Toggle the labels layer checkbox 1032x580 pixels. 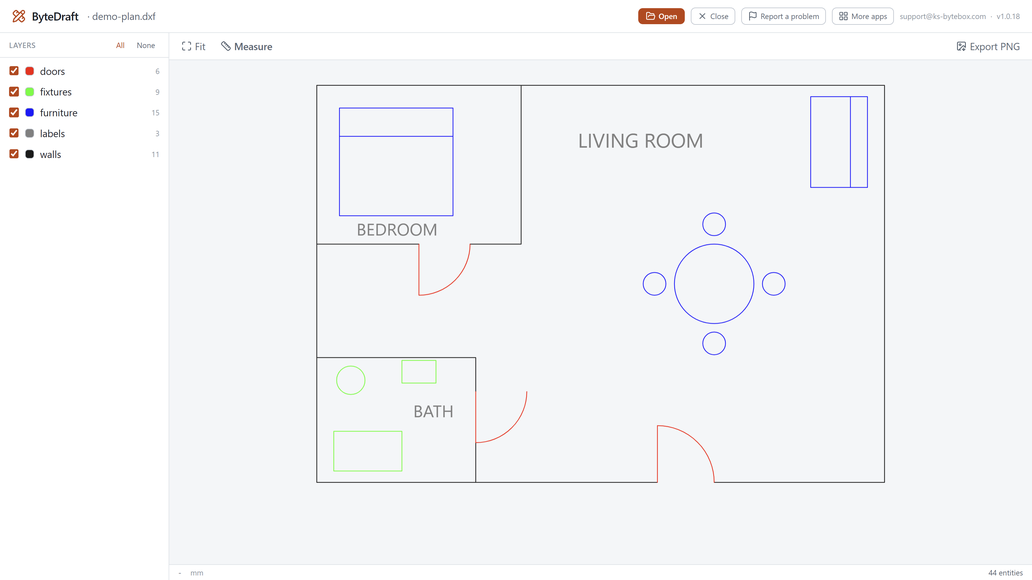coord(14,133)
